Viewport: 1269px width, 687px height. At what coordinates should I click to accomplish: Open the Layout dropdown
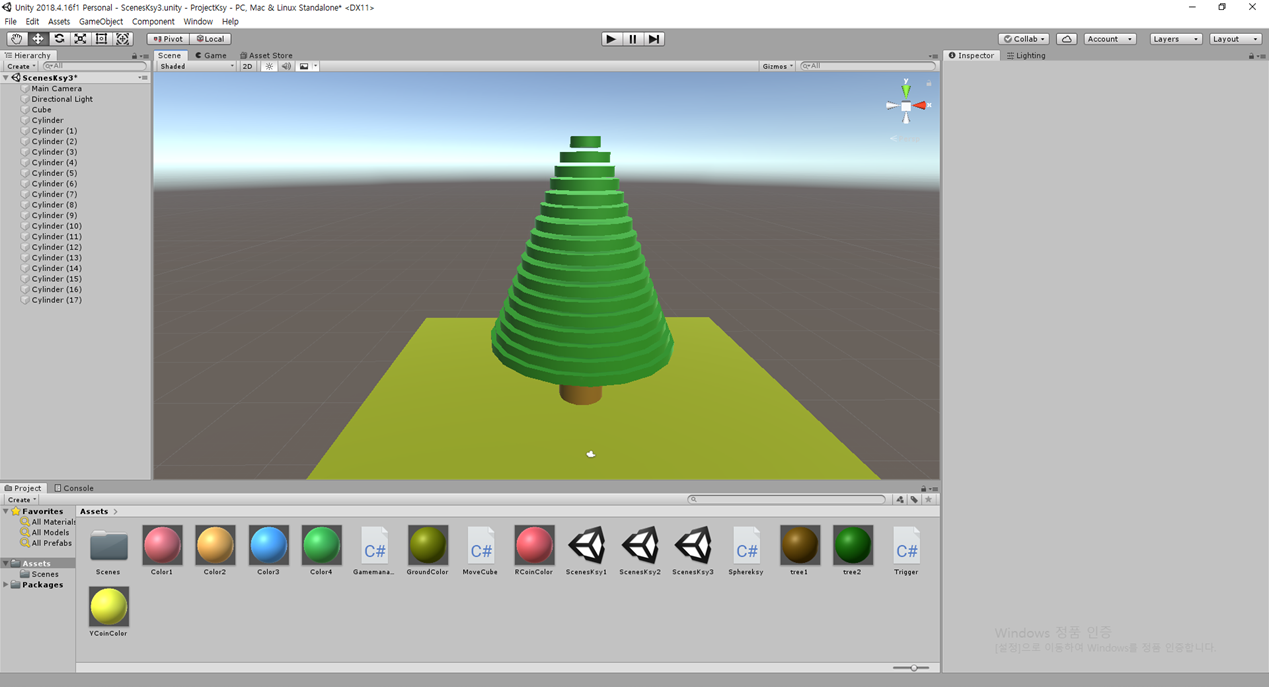click(1234, 39)
